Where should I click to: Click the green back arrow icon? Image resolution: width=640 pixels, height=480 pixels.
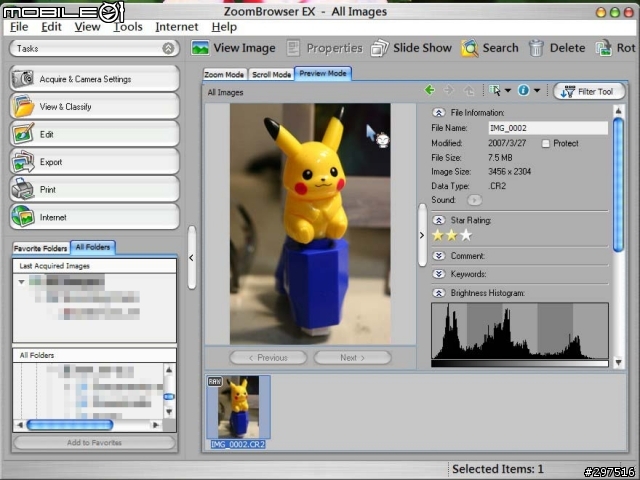pyautogui.click(x=429, y=90)
